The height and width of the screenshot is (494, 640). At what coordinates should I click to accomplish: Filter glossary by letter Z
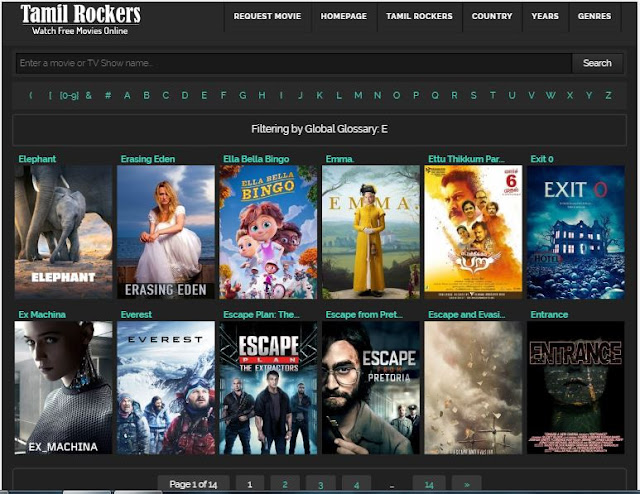(608, 96)
